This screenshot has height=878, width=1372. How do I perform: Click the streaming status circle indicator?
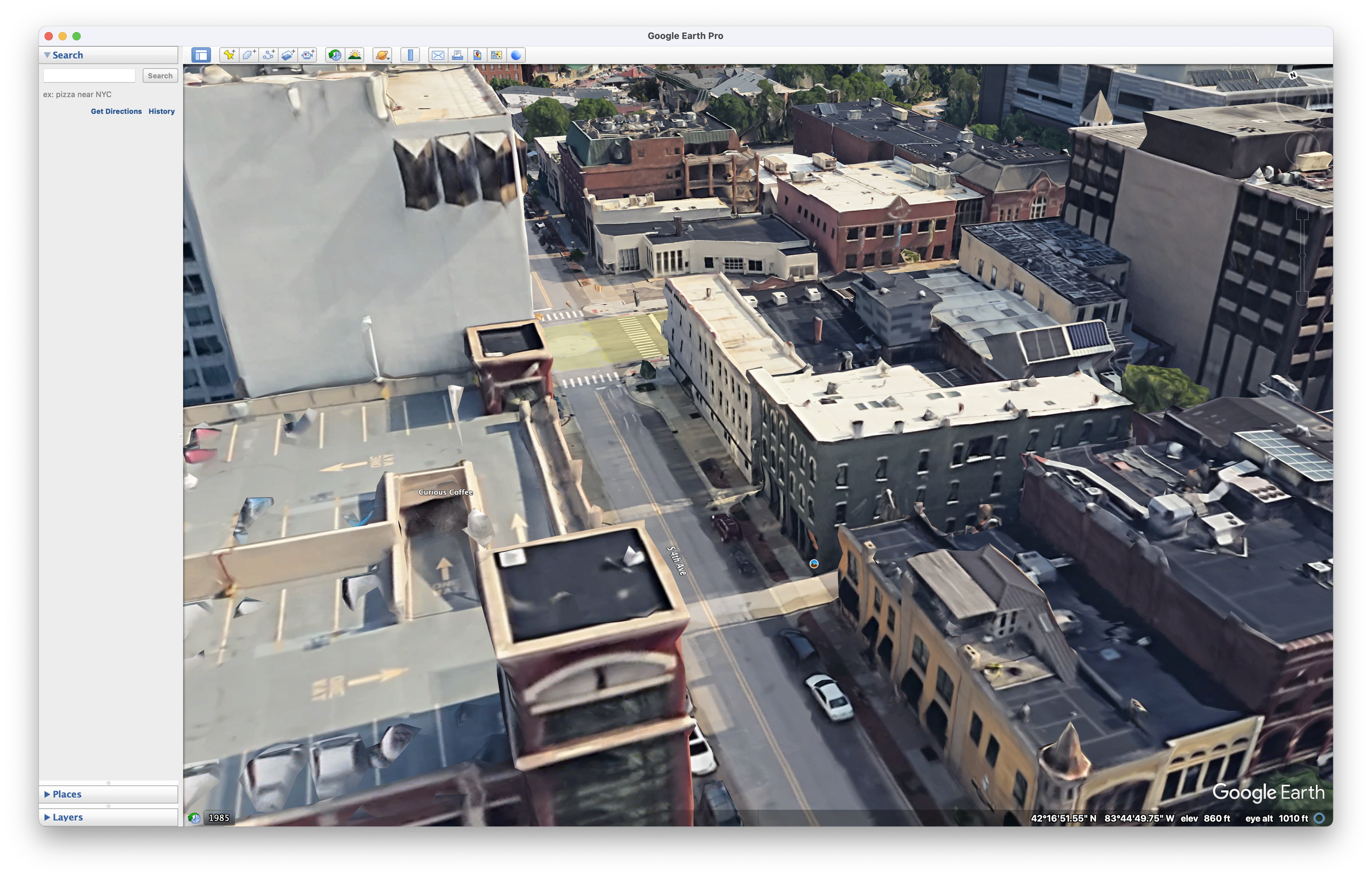pos(1319,818)
